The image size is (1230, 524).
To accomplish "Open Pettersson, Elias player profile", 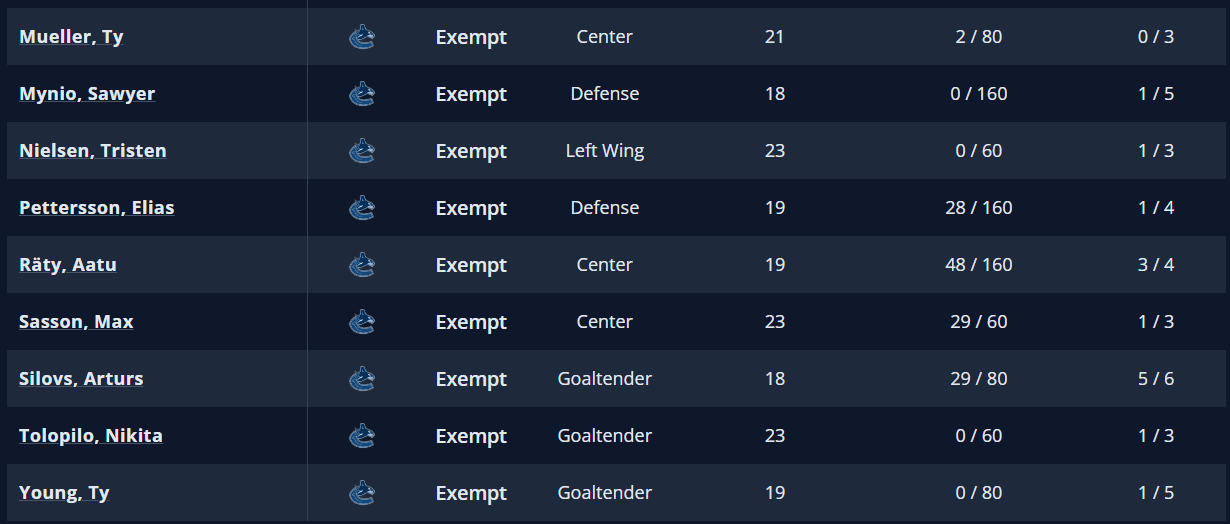I will click(97, 208).
